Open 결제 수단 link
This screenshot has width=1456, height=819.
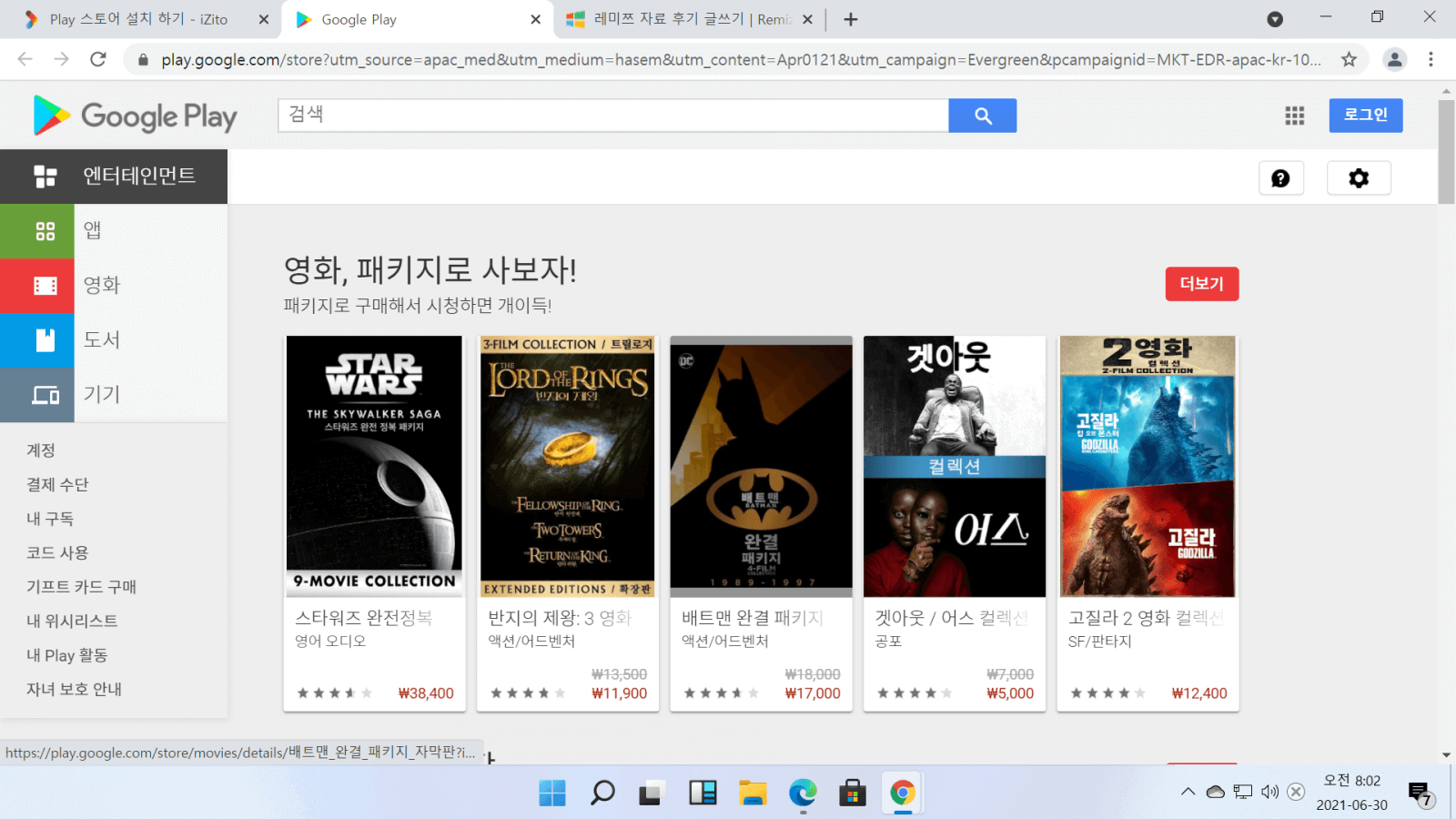57,485
